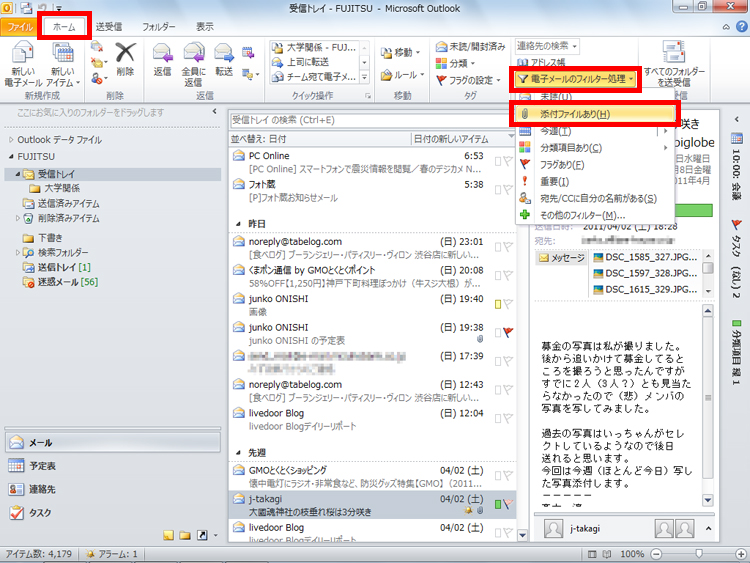750x563 pixels.
Task: Click the flag settings (フラグの設定) icon
Action: [x=441, y=80]
